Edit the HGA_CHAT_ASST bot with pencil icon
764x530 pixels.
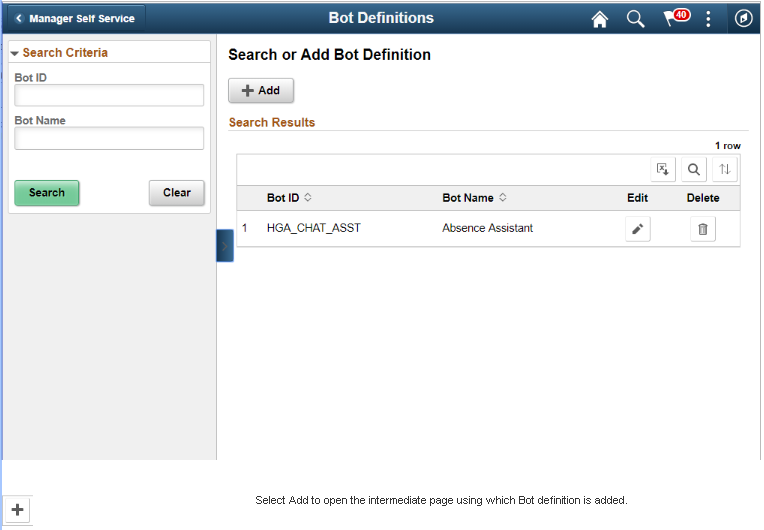click(637, 229)
